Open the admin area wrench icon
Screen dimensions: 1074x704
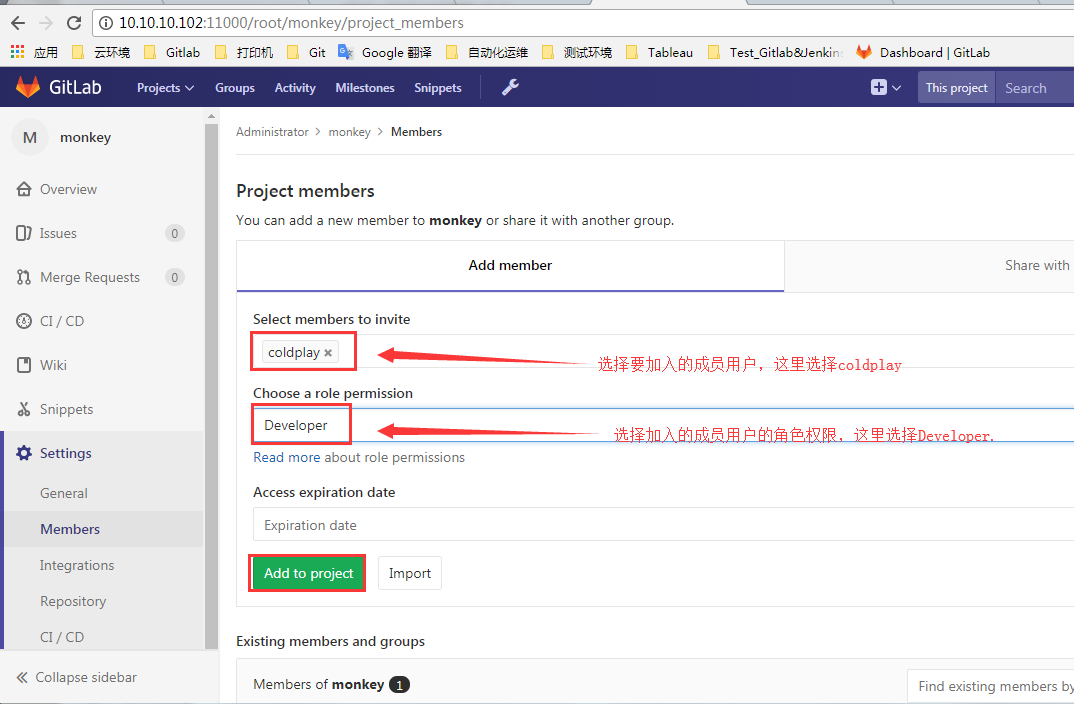[510, 87]
